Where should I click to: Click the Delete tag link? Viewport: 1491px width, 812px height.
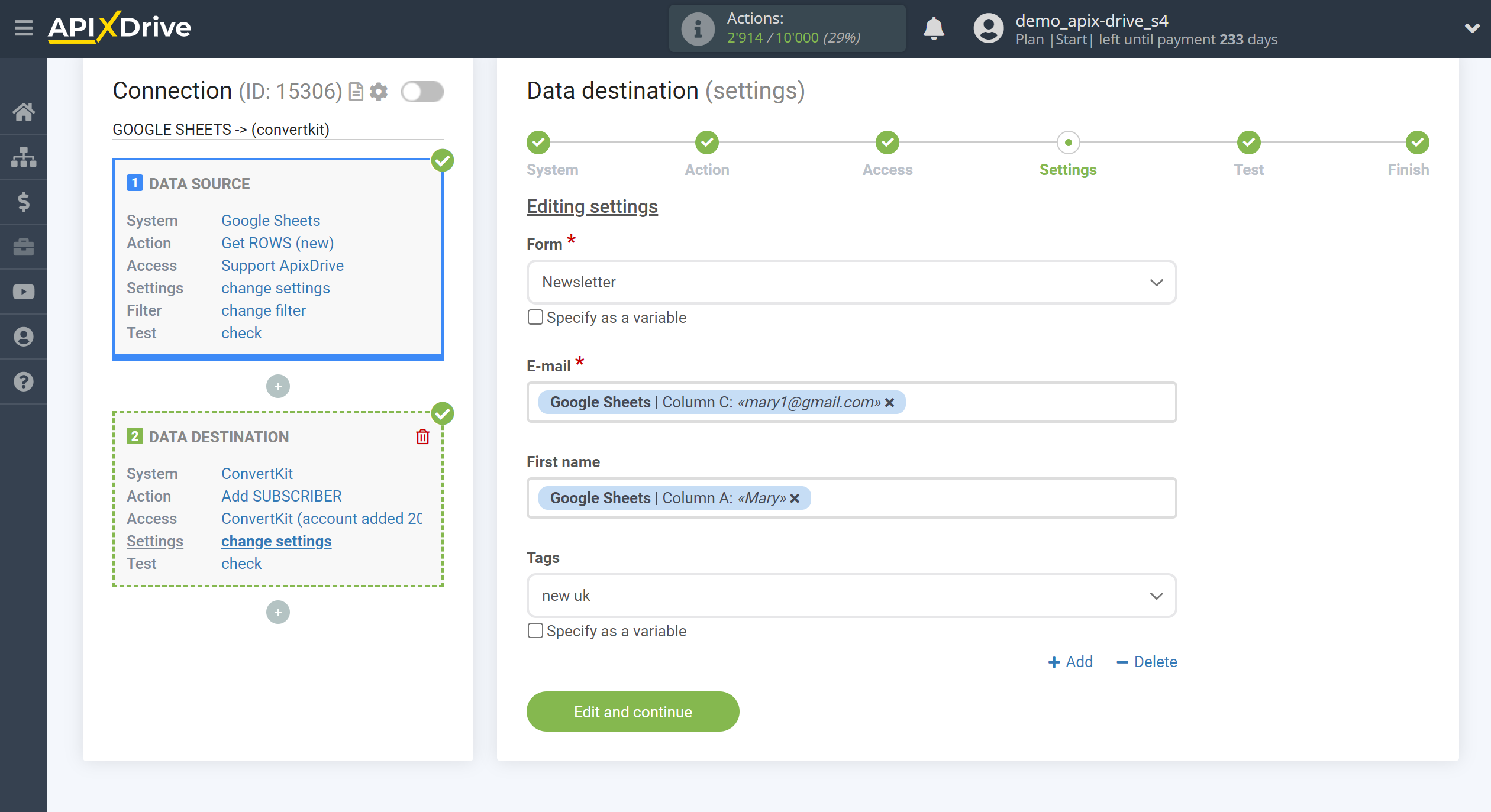pos(1148,661)
